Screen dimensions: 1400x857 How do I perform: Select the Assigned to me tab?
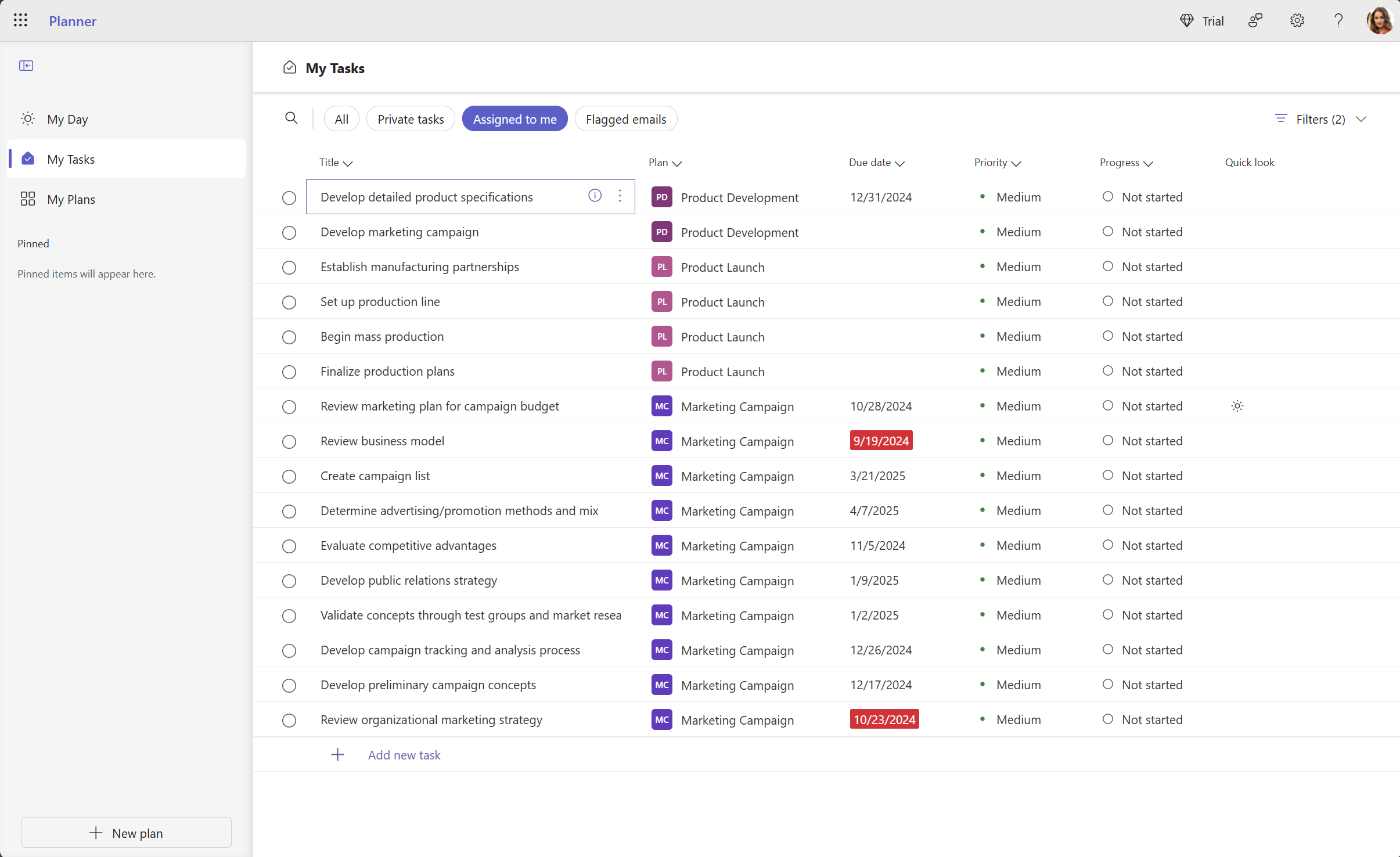pos(515,118)
